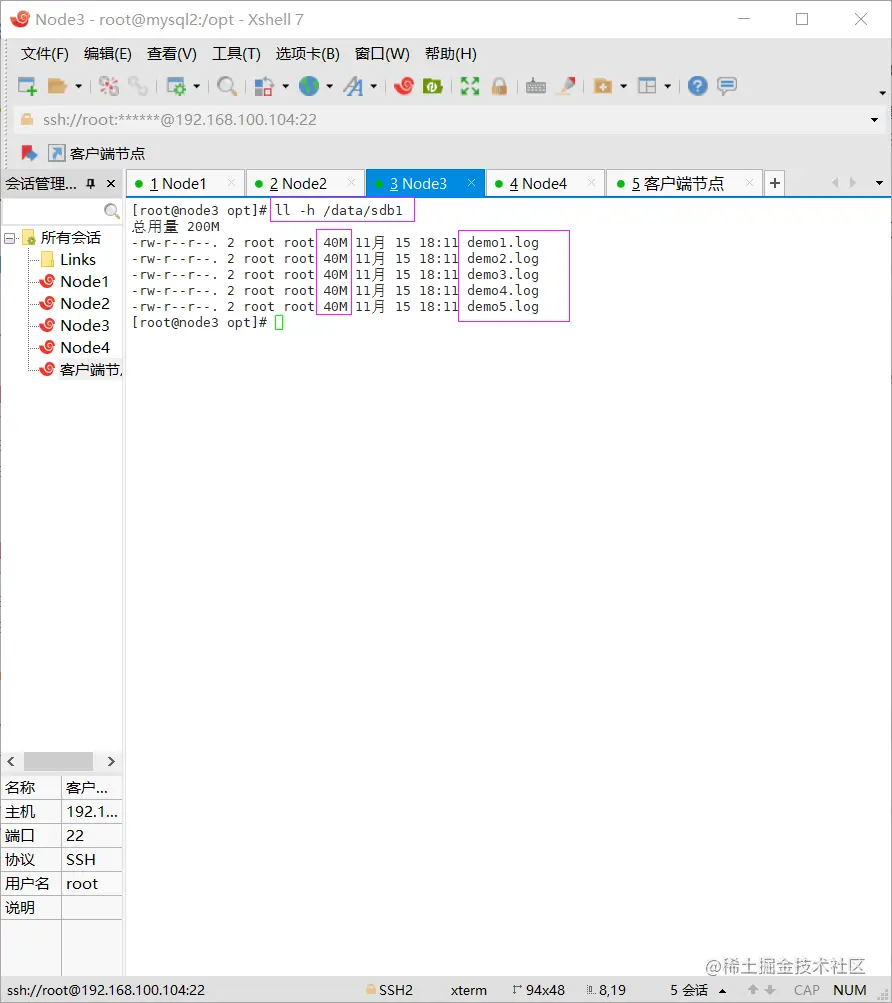Click the session manager search magnifier
The image size is (892, 1003).
tap(111, 210)
